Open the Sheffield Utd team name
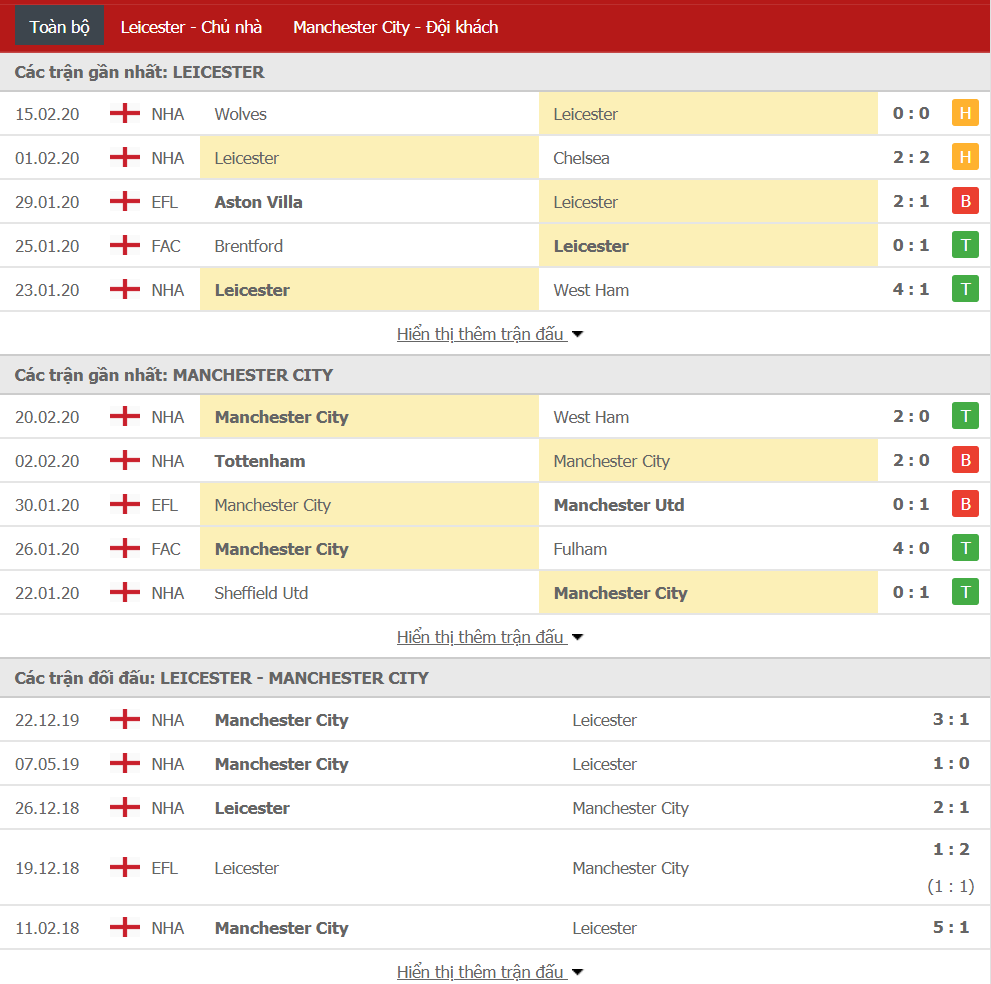The width and height of the screenshot is (991, 984). click(x=261, y=593)
